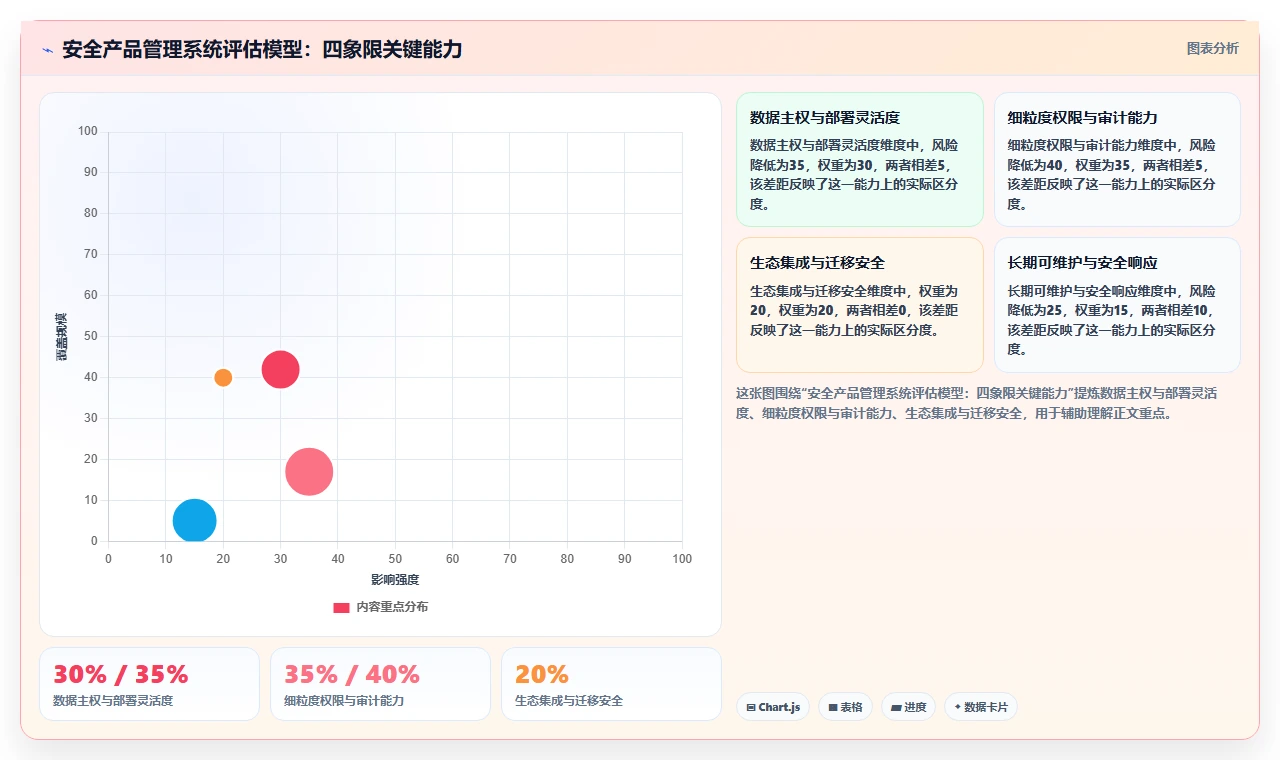
Task: Click the 覆盖范围 y-axis title
Action: coord(62,336)
